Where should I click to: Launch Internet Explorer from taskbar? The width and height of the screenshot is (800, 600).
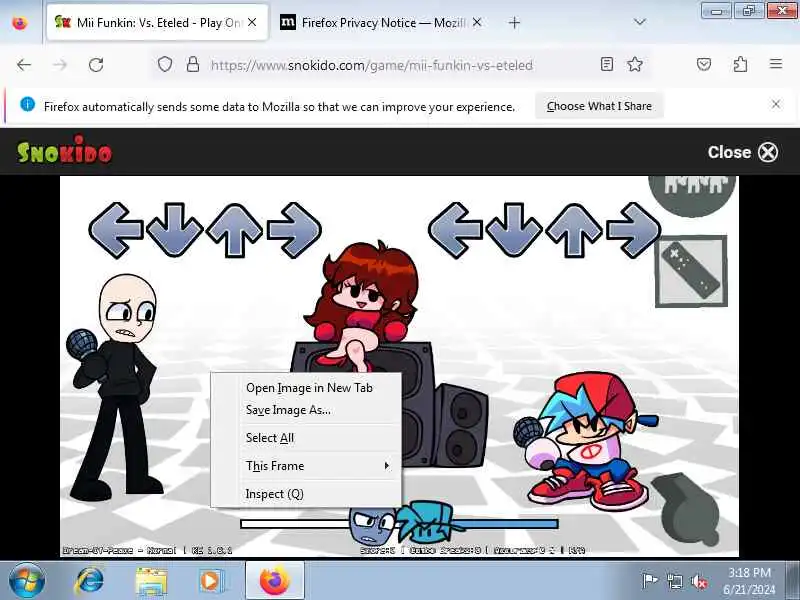click(x=90, y=581)
